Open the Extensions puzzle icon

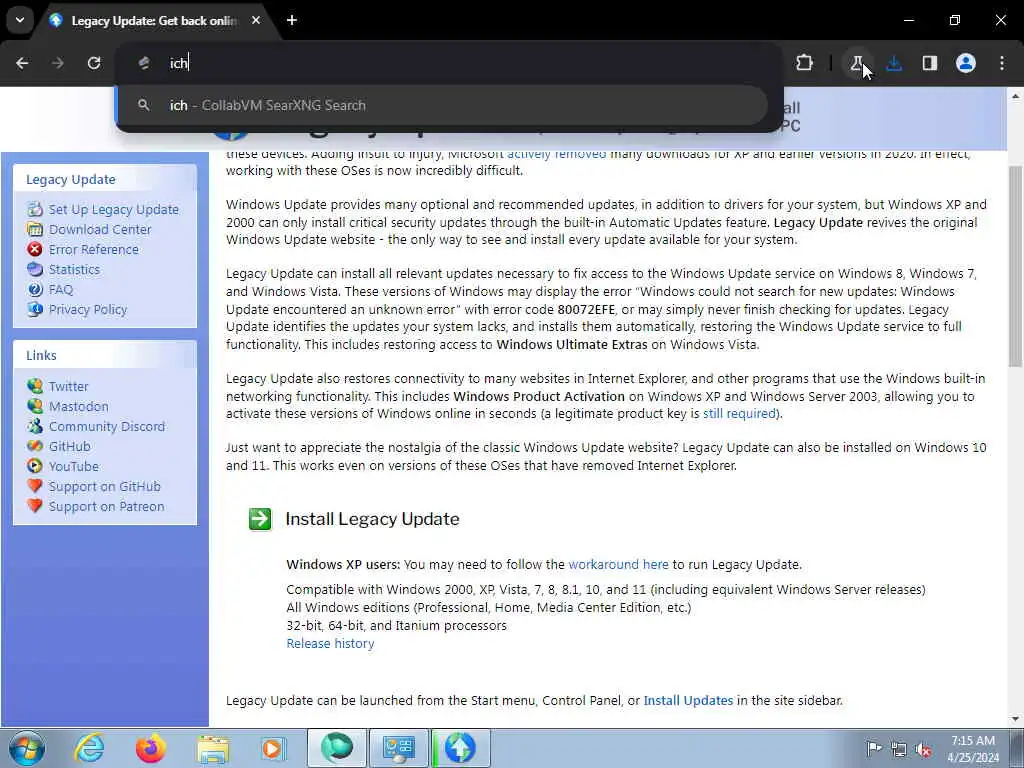tap(805, 63)
